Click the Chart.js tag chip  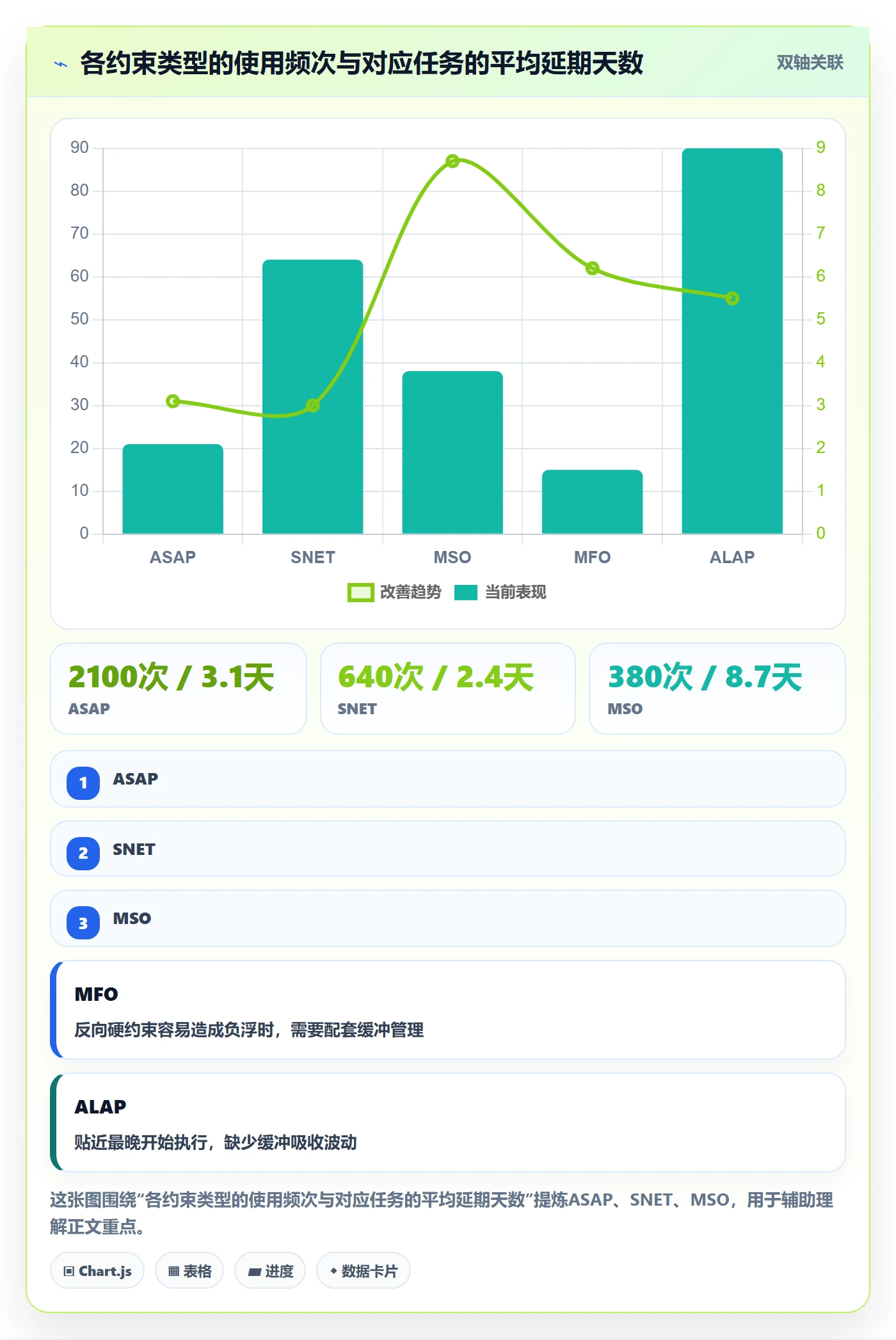pyautogui.click(x=97, y=1271)
